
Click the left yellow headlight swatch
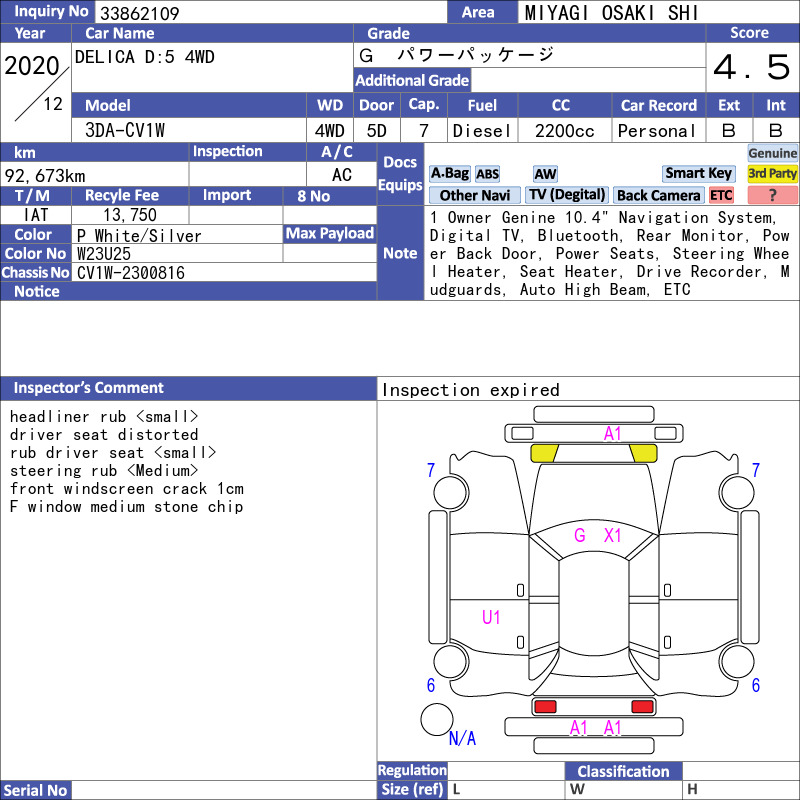tap(544, 453)
